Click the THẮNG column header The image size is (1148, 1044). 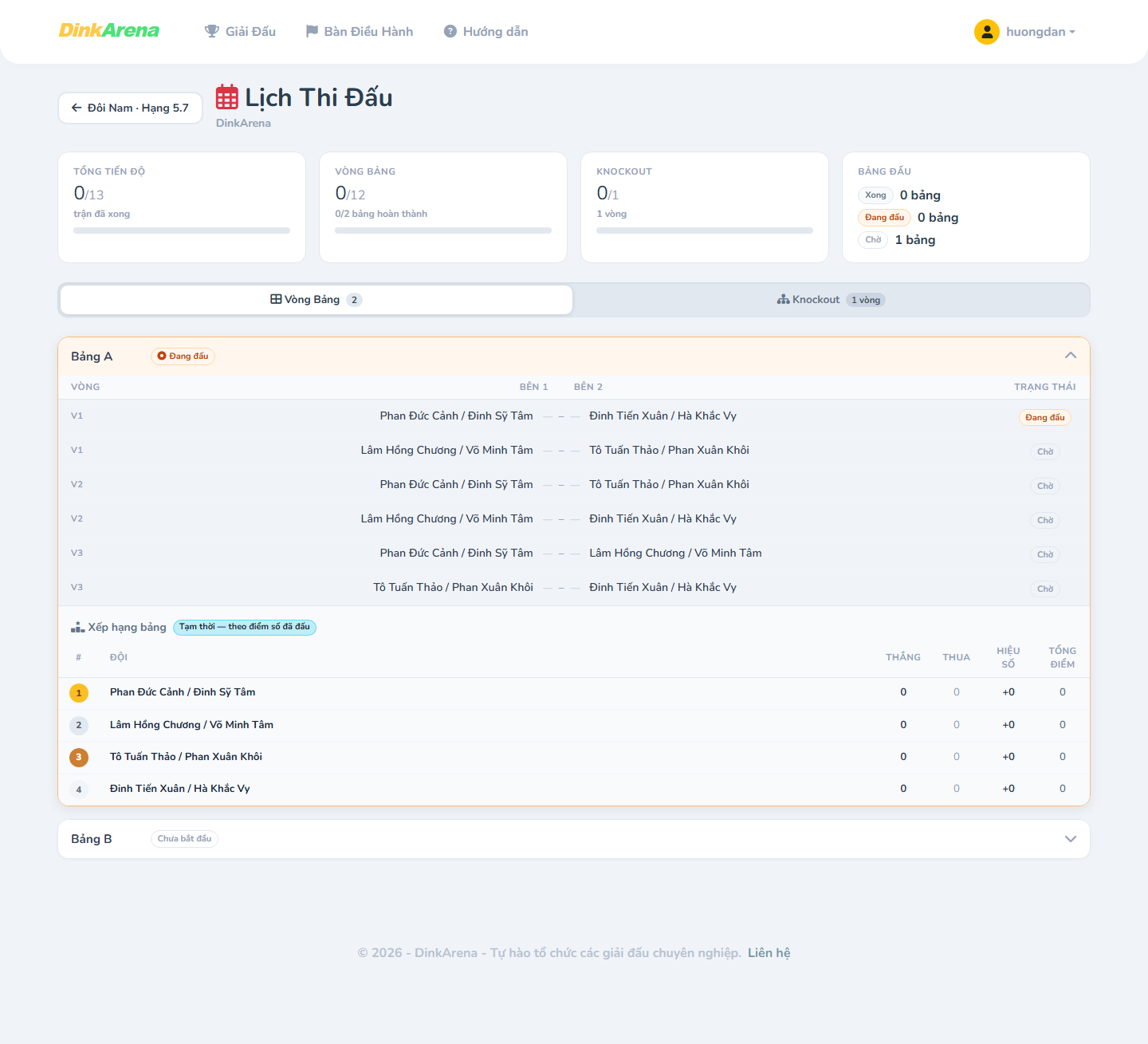pos(903,657)
